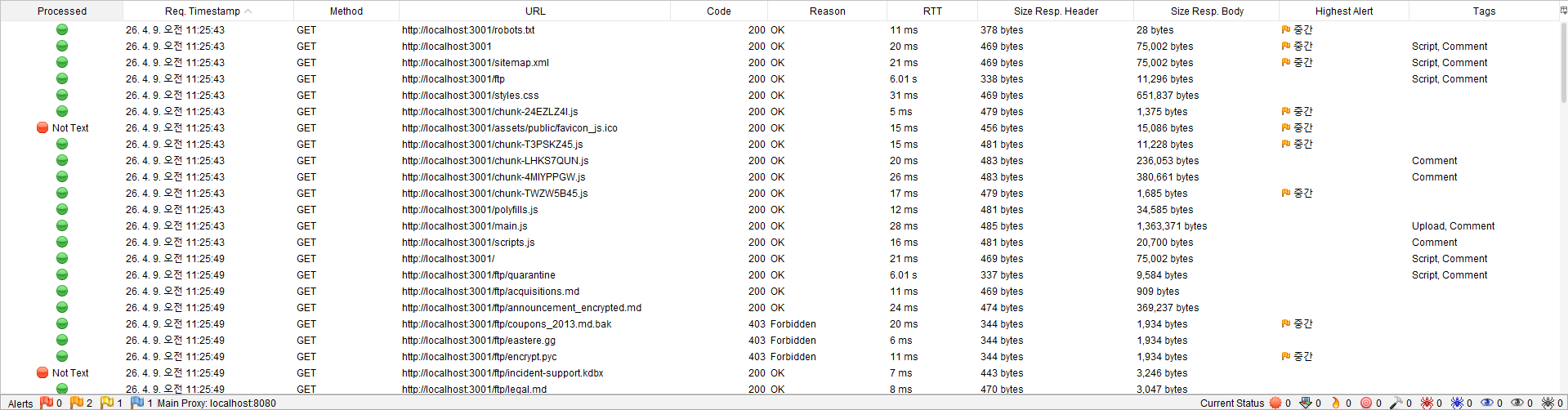Open the table column chooser icon
Viewport: 1568px width, 410px height.
(1563, 11)
